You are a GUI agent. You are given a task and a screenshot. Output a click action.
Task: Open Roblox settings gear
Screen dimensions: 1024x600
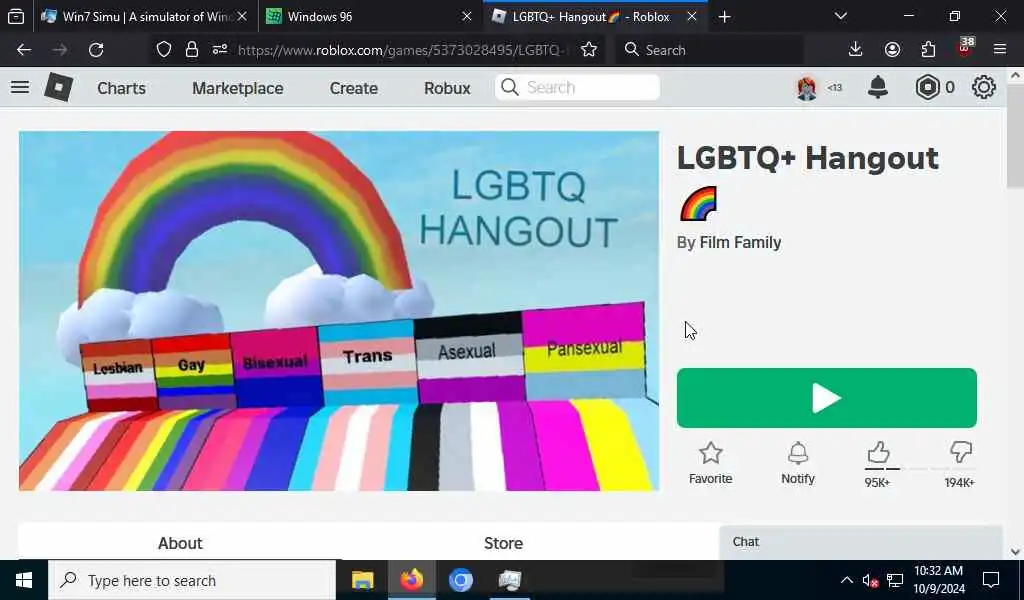point(984,87)
